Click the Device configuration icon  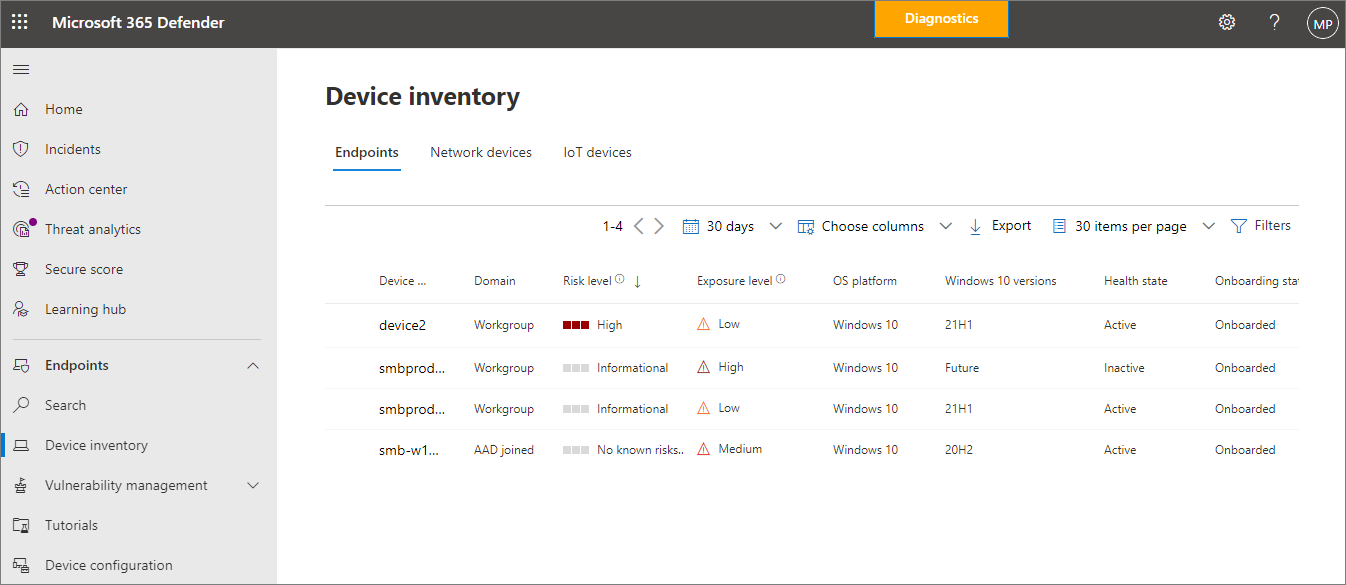21,565
